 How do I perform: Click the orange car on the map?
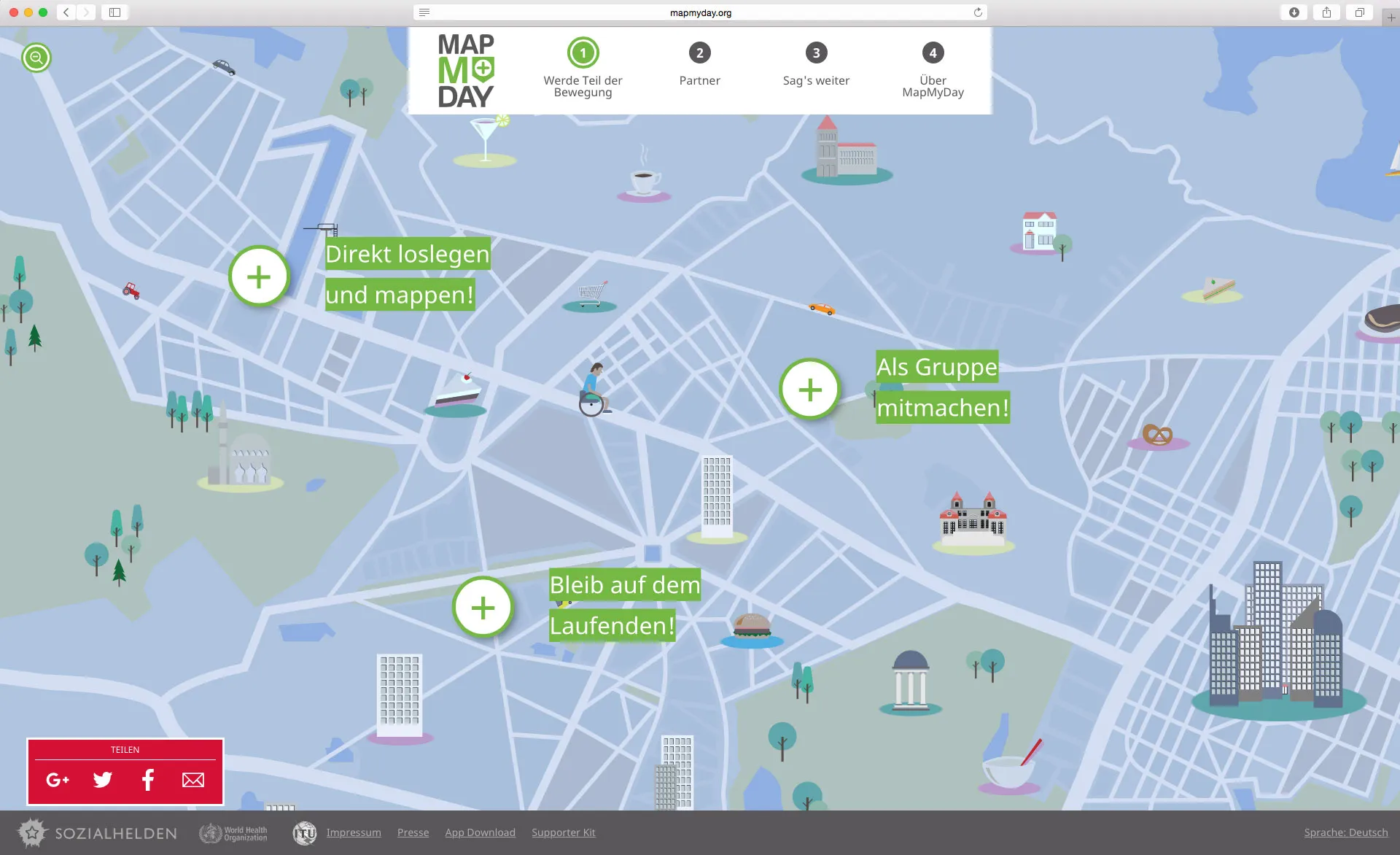click(822, 309)
